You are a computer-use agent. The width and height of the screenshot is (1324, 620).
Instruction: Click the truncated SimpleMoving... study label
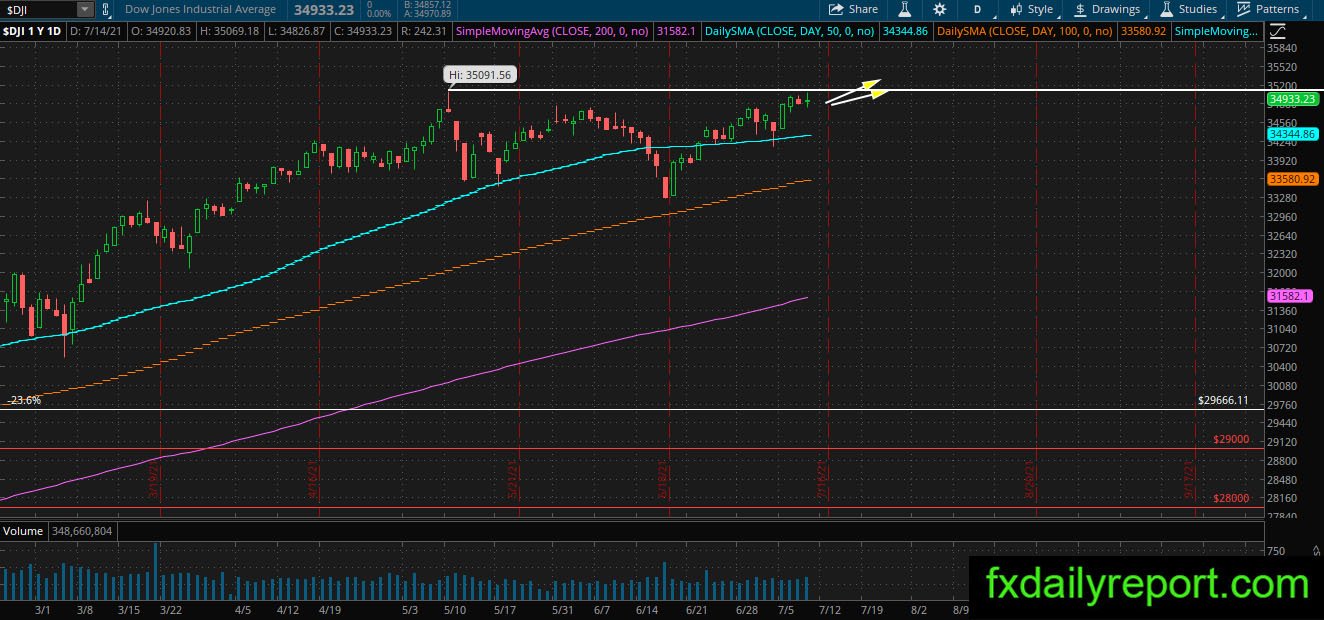coord(1216,31)
